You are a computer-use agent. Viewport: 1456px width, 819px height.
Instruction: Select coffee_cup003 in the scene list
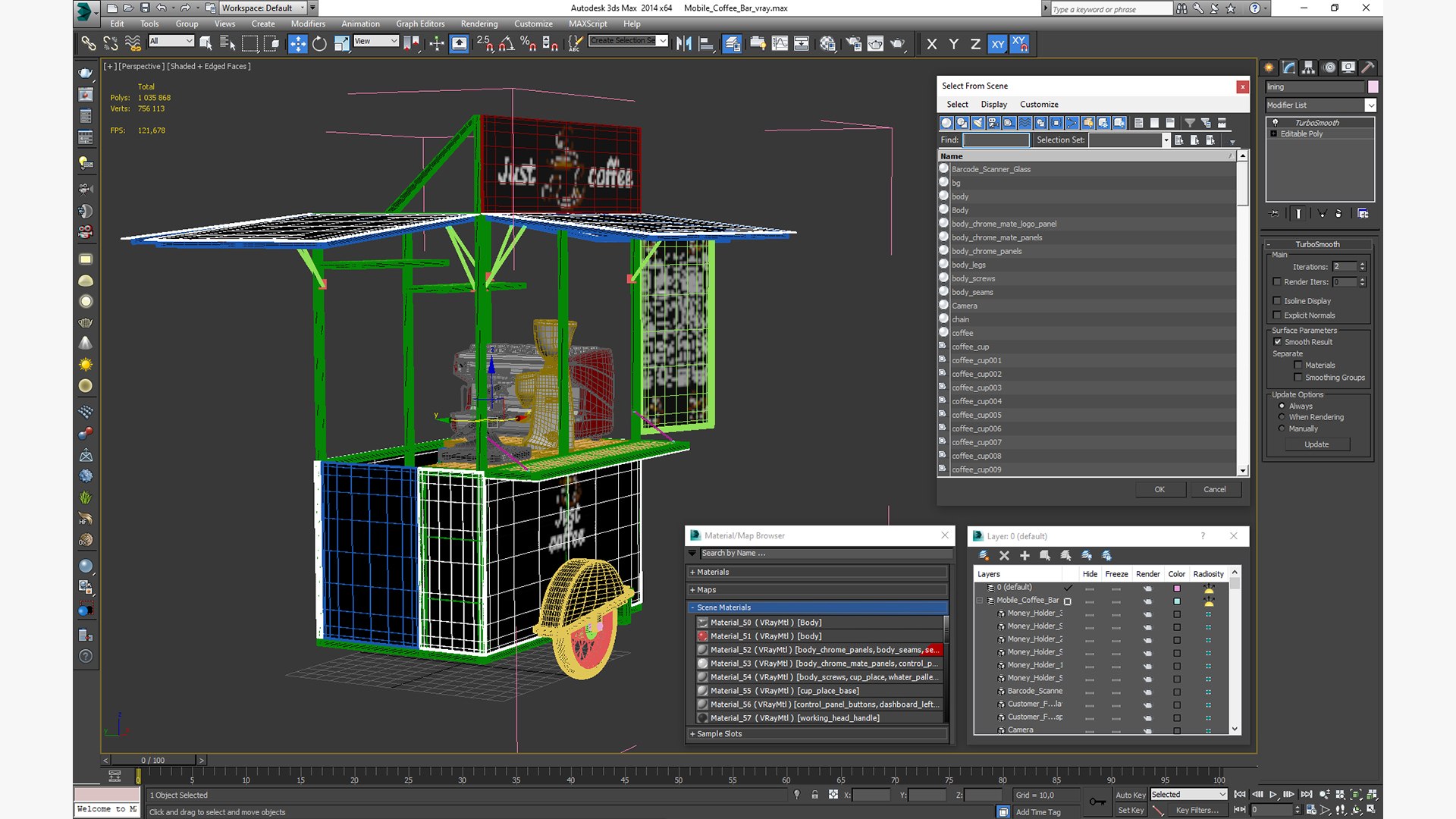[1086, 388]
